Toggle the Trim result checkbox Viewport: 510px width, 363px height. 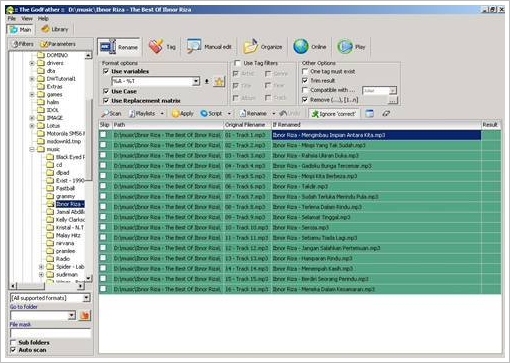(305, 81)
